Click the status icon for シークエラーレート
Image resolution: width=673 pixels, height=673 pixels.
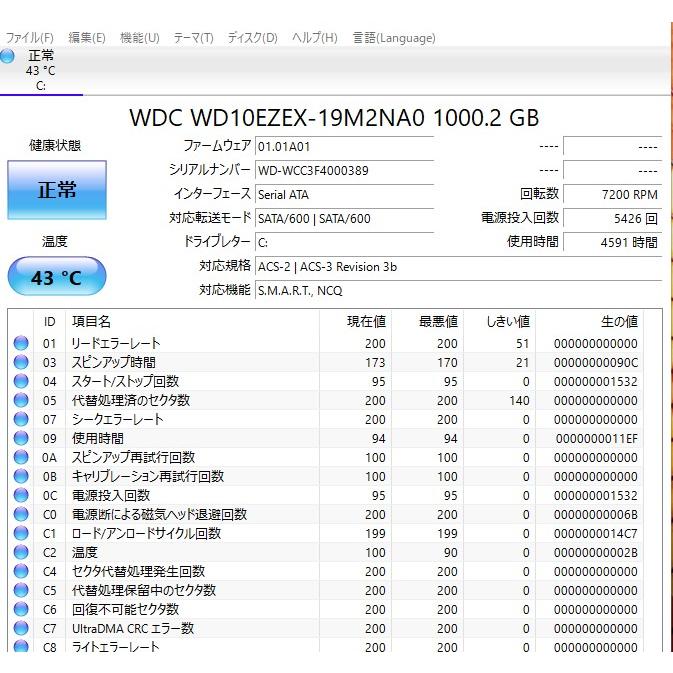coord(21,419)
